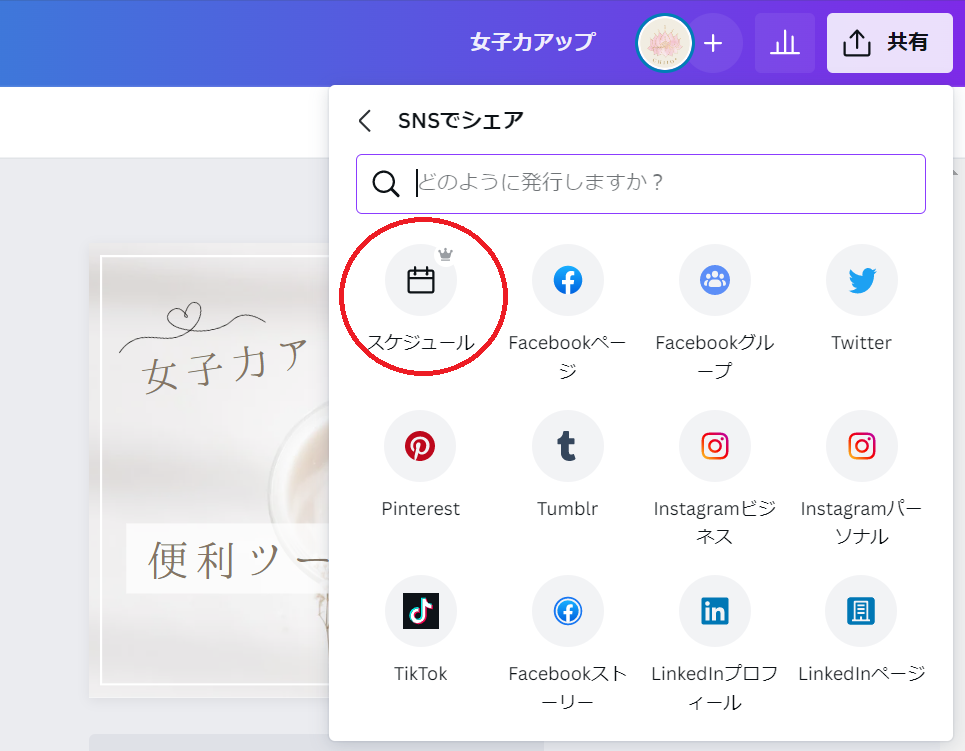Choose the LinkedInプロフィール icon

click(714, 611)
